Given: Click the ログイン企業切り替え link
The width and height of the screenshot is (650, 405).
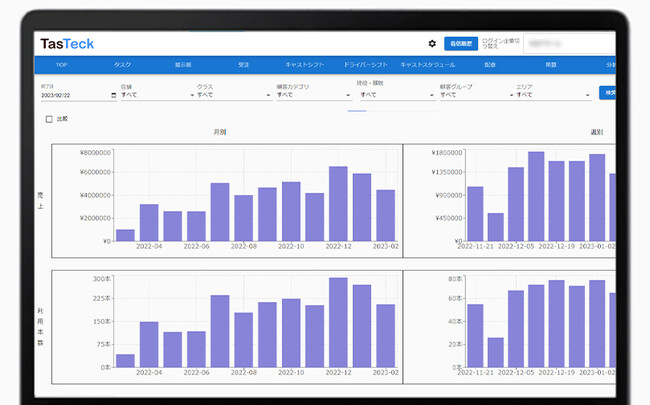Looking at the screenshot, I should click(x=498, y=44).
